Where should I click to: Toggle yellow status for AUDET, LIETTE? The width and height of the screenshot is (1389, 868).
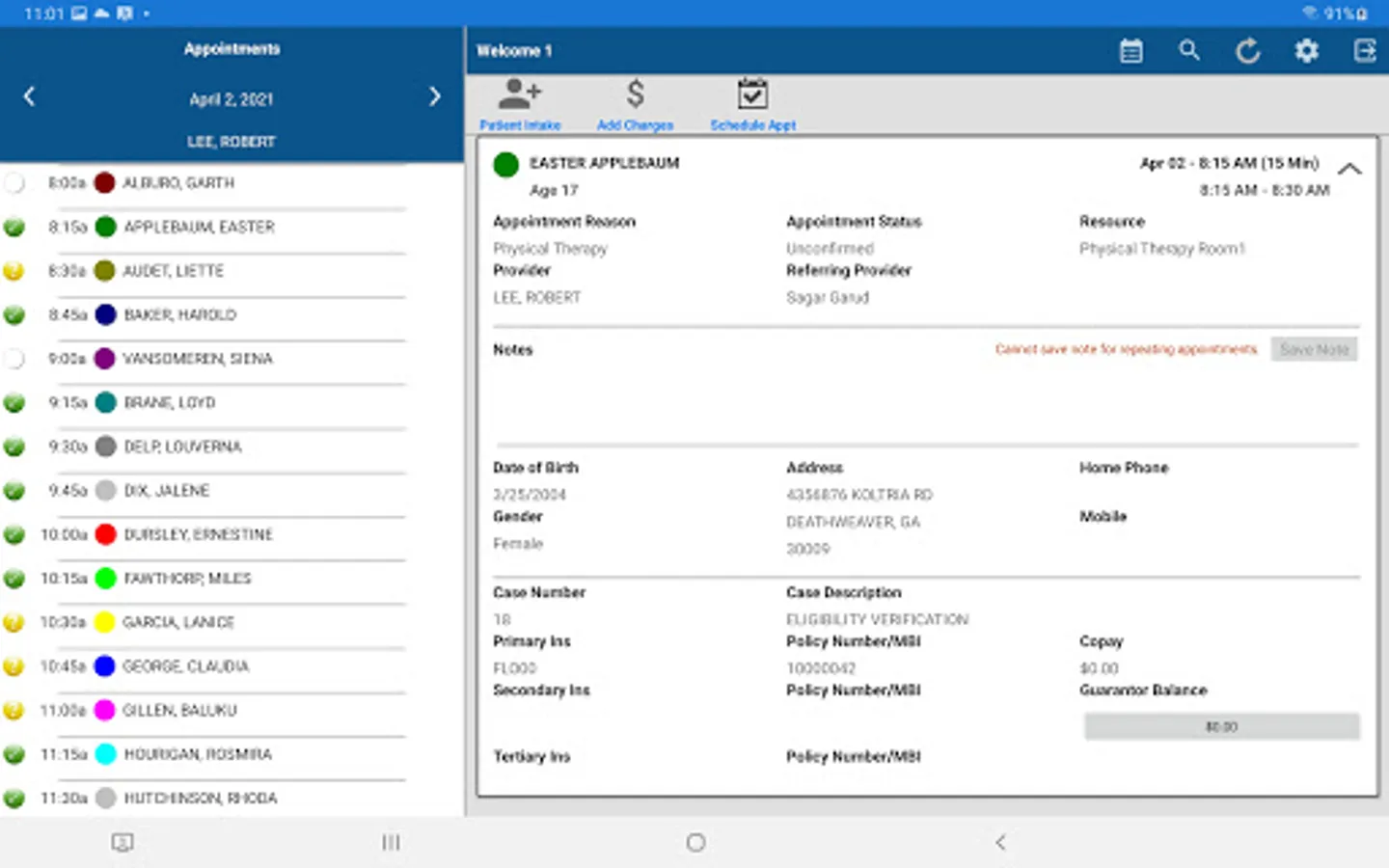pyautogui.click(x=14, y=271)
